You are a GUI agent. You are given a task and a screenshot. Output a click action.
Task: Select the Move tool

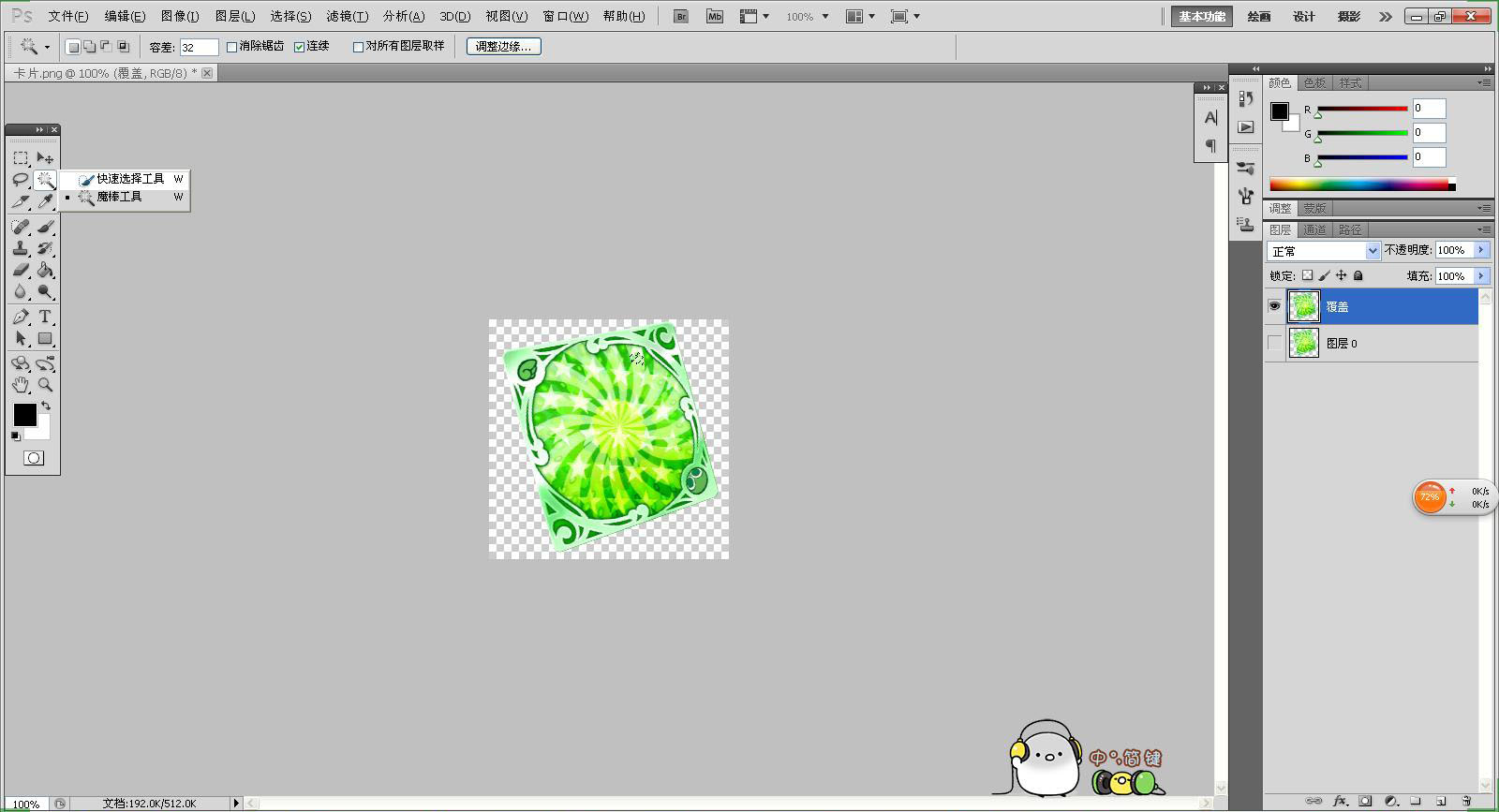pyautogui.click(x=45, y=158)
